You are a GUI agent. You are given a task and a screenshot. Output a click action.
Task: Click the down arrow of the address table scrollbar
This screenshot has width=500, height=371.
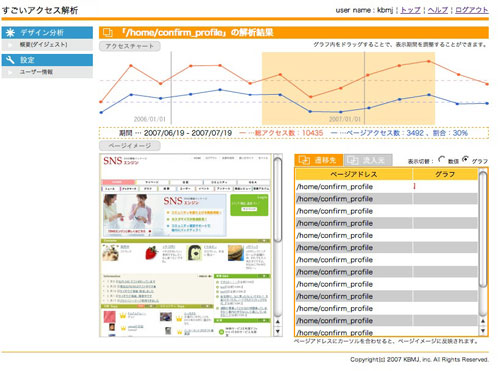483,331
